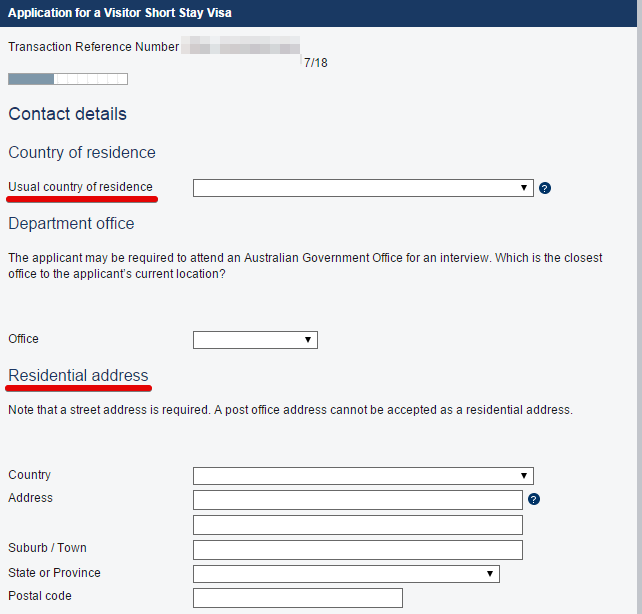This screenshot has height=614, width=642.
Task: Click the Transaction Reference Number label
Action: coord(93,47)
